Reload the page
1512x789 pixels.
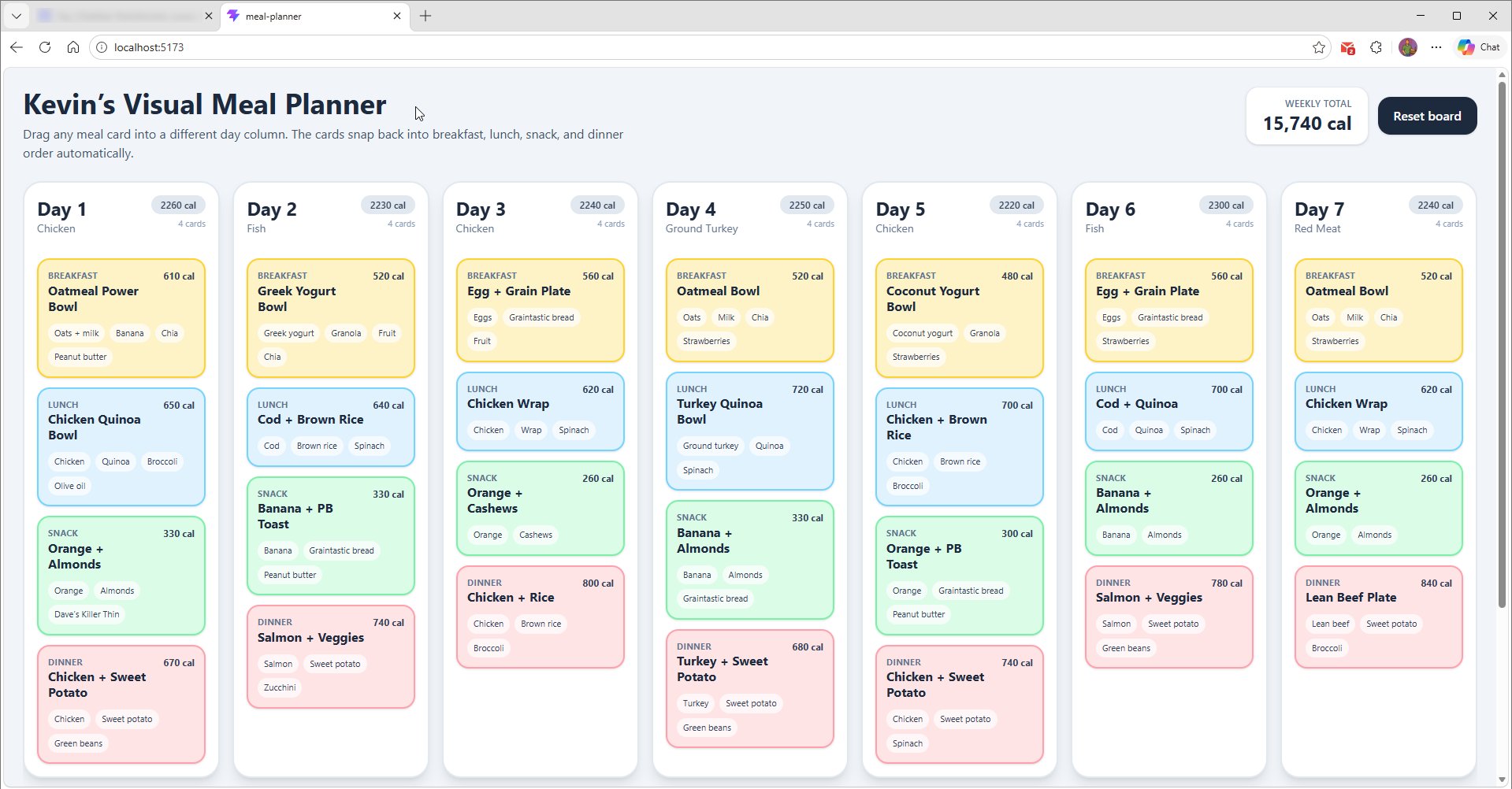tap(45, 47)
